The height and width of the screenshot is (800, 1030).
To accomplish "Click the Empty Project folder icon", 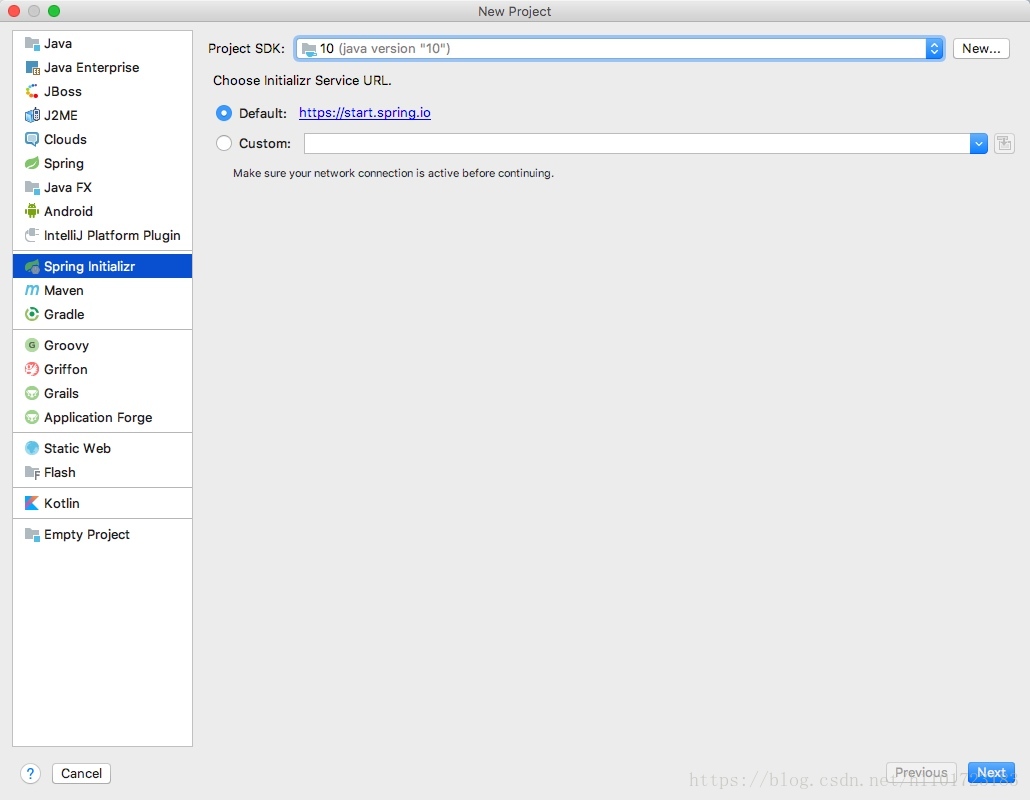I will (x=32, y=534).
